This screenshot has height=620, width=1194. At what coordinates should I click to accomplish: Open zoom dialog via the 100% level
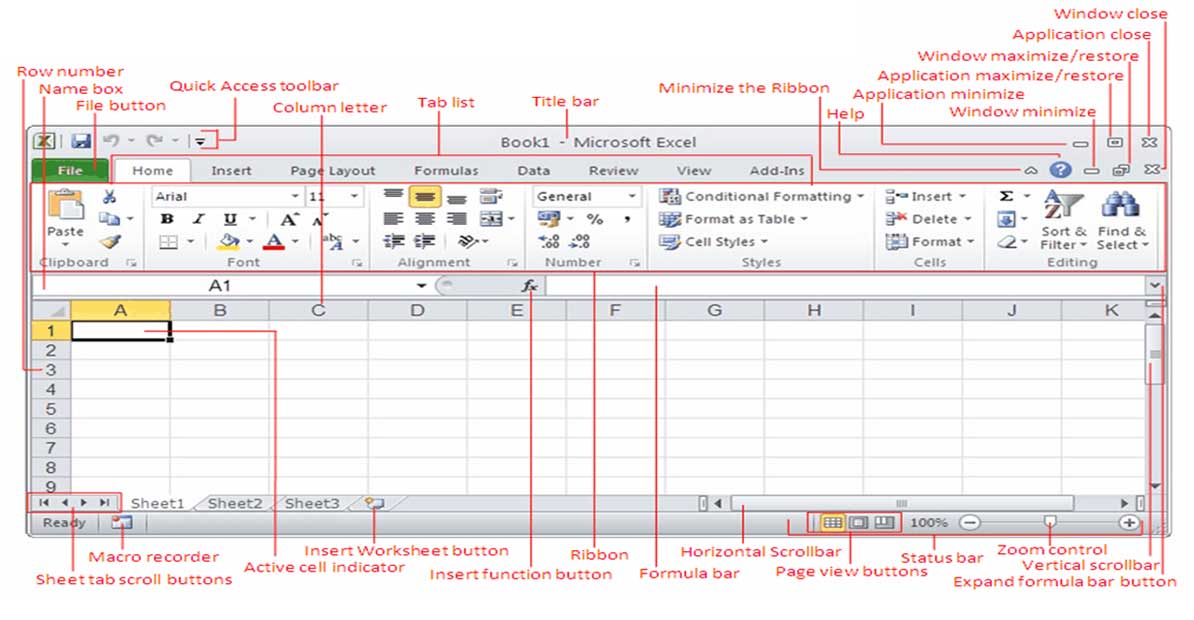(x=929, y=523)
